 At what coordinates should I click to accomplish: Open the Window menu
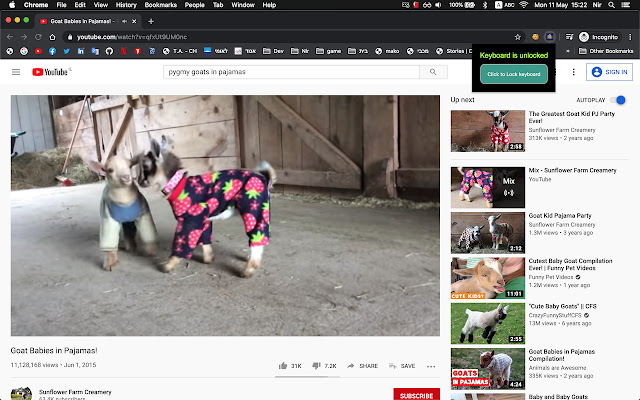[243, 5]
